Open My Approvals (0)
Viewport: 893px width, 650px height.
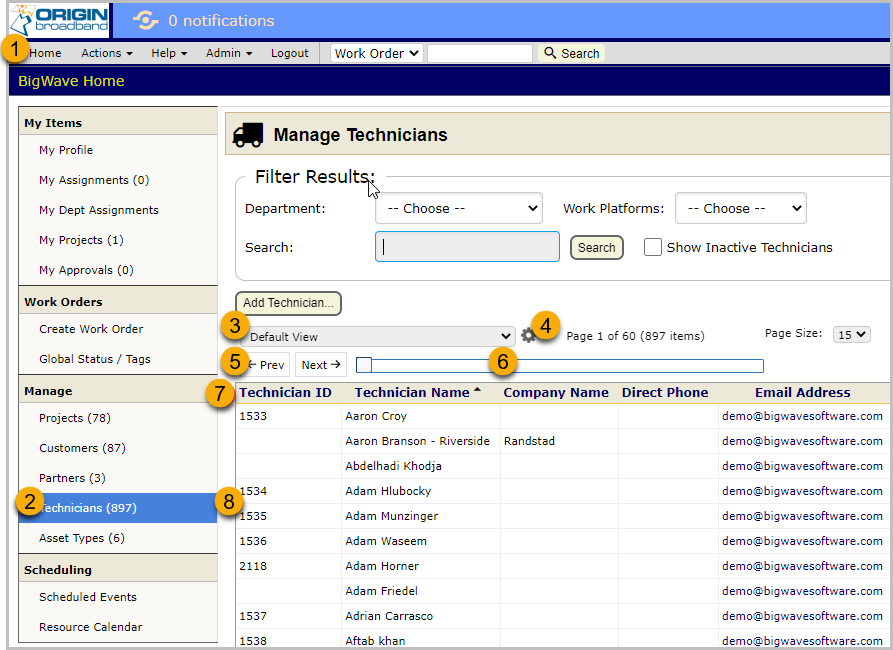pyautogui.click(x=86, y=270)
